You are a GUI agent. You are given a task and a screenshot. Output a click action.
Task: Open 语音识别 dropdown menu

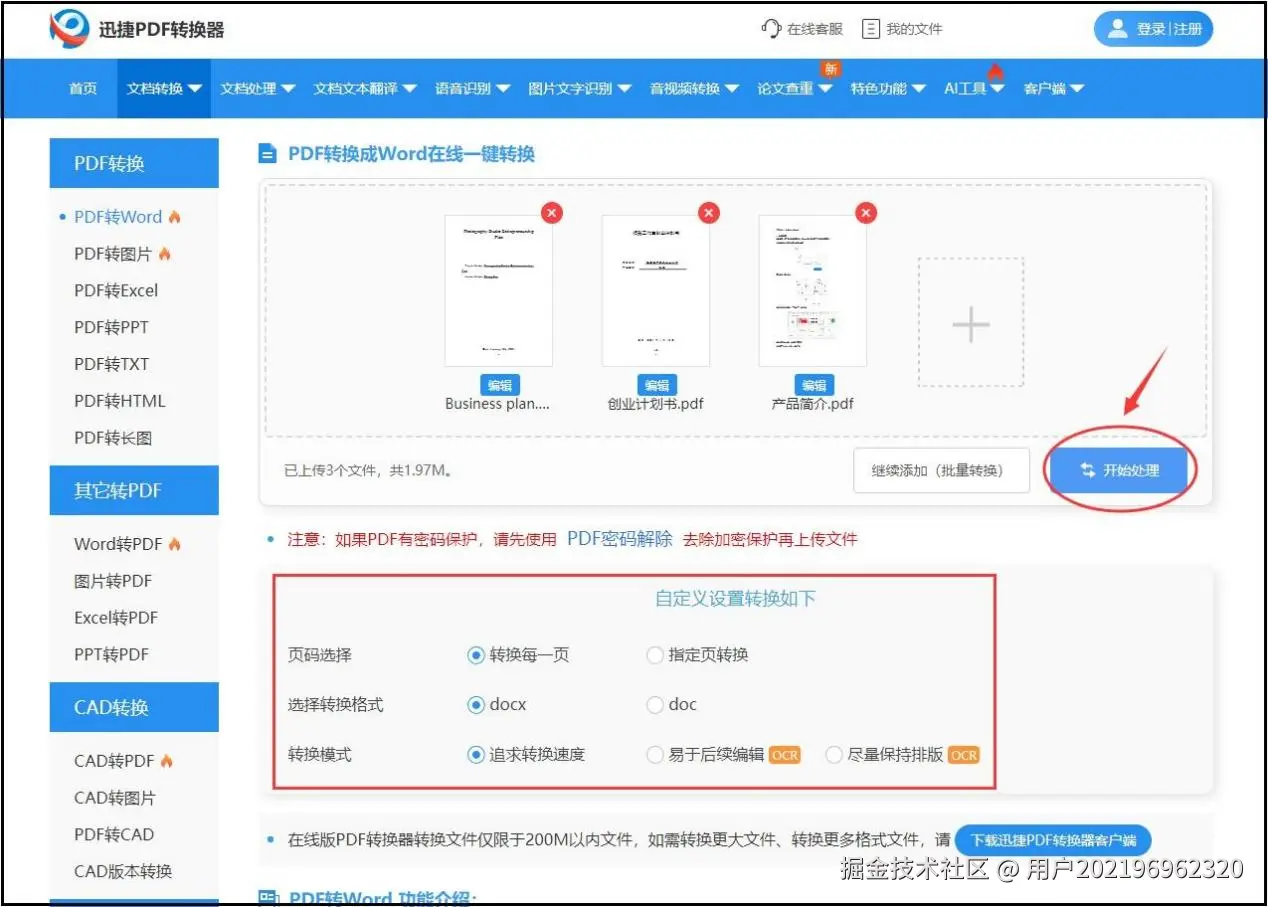tap(472, 88)
